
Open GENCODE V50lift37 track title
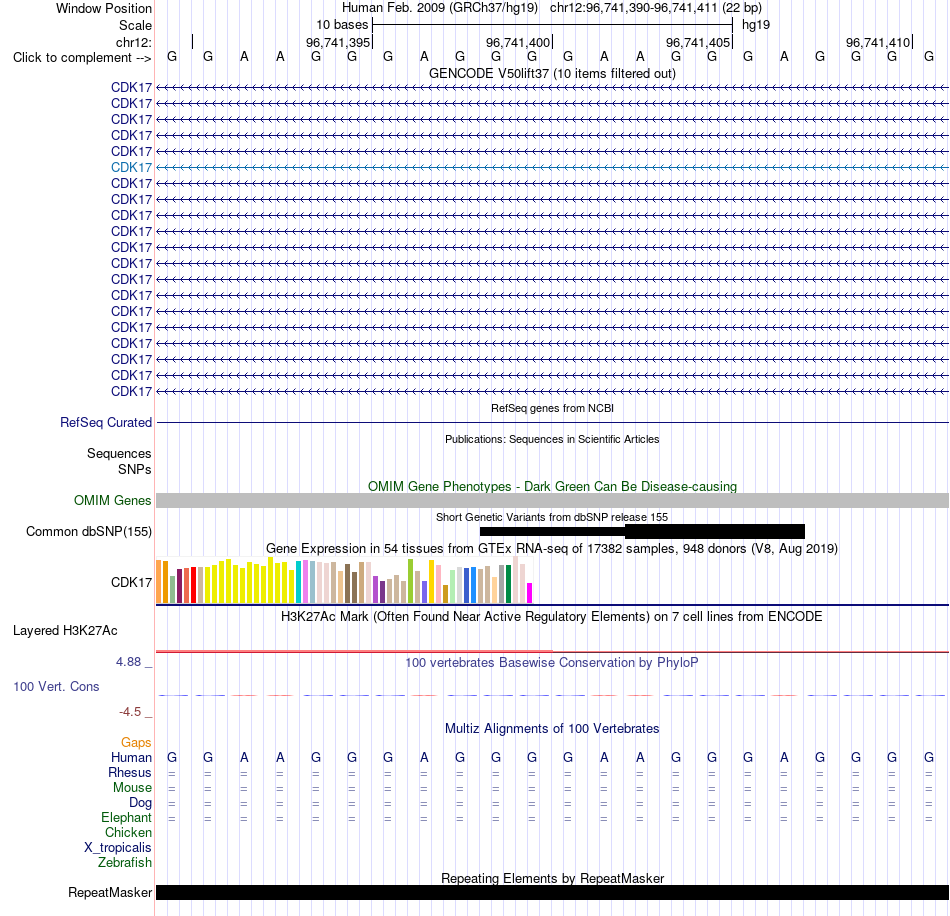point(552,73)
